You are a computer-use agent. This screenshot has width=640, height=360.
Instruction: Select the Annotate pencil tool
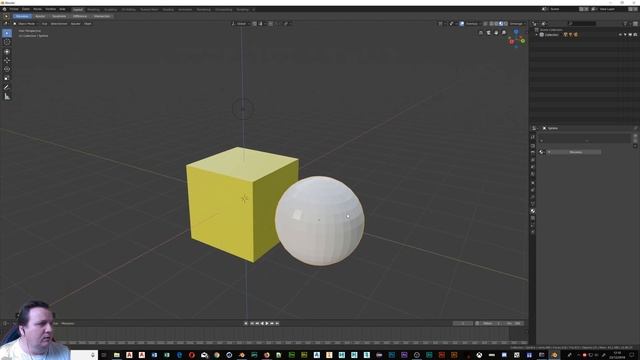(x=7, y=87)
